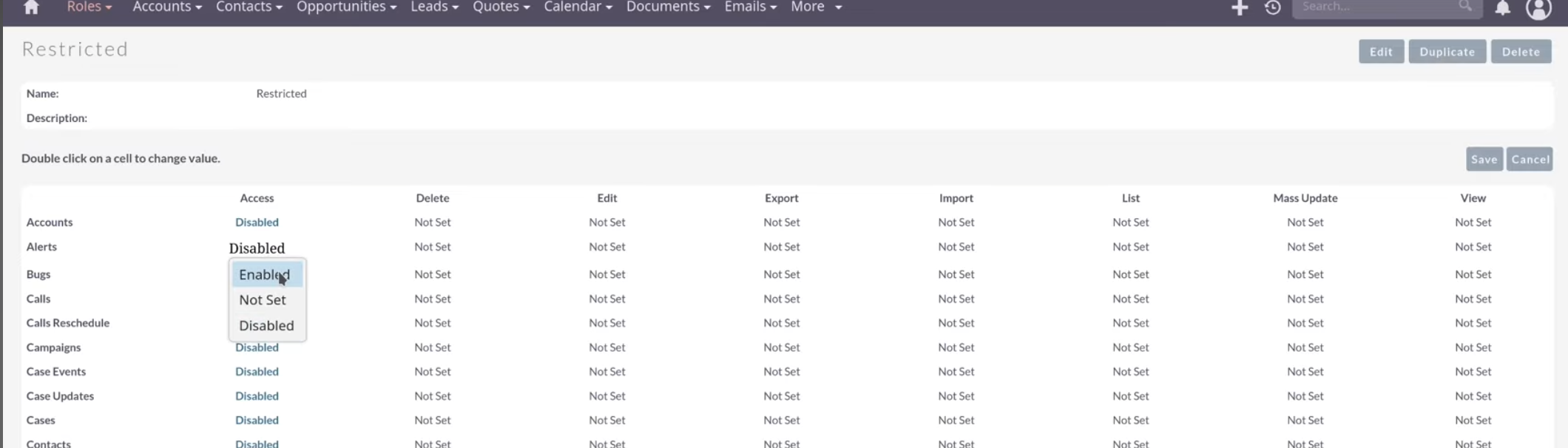The height and width of the screenshot is (448, 1568).
Task: Click Accounts Delete Not Set cell
Action: (x=433, y=222)
